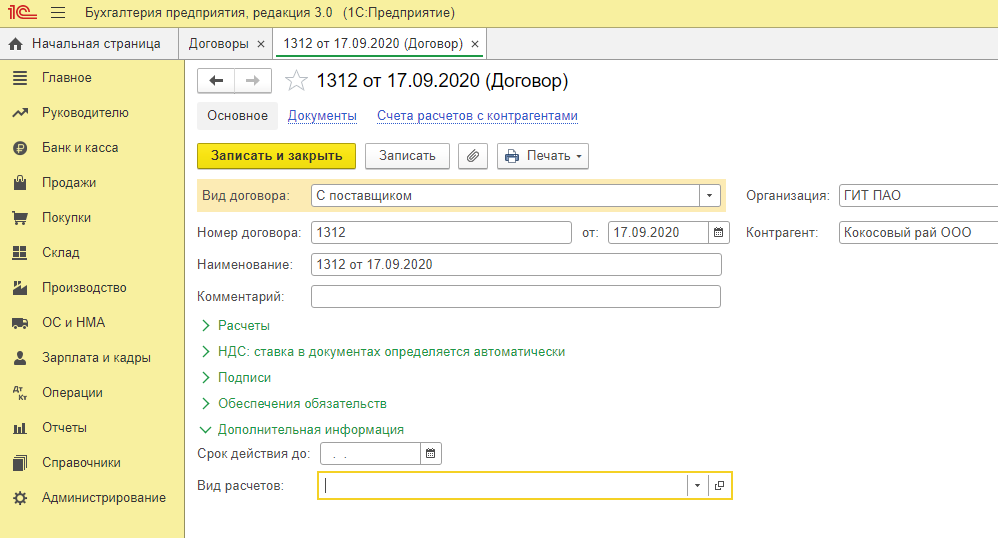The width and height of the screenshot is (998, 538).
Task: Click the Организация field ГИТ ПАО
Action: [918, 195]
